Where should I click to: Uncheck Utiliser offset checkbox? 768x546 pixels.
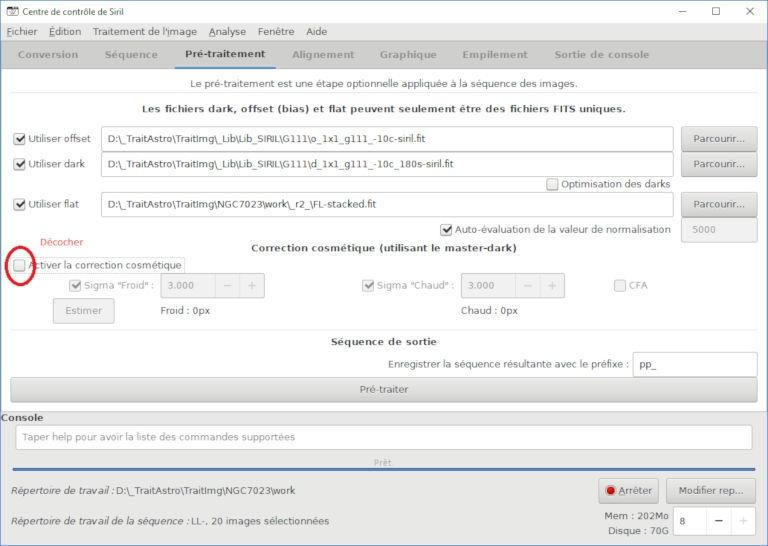pyautogui.click(x=19, y=139)
